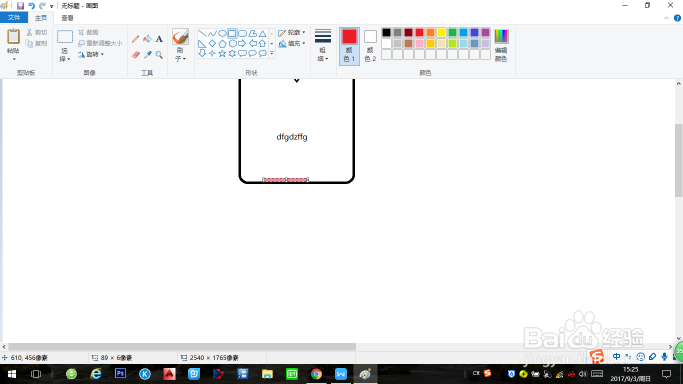The image size is (683, 384).
Task: Click the Undo arrow in title bar
Action: click(x=31, y=6)
